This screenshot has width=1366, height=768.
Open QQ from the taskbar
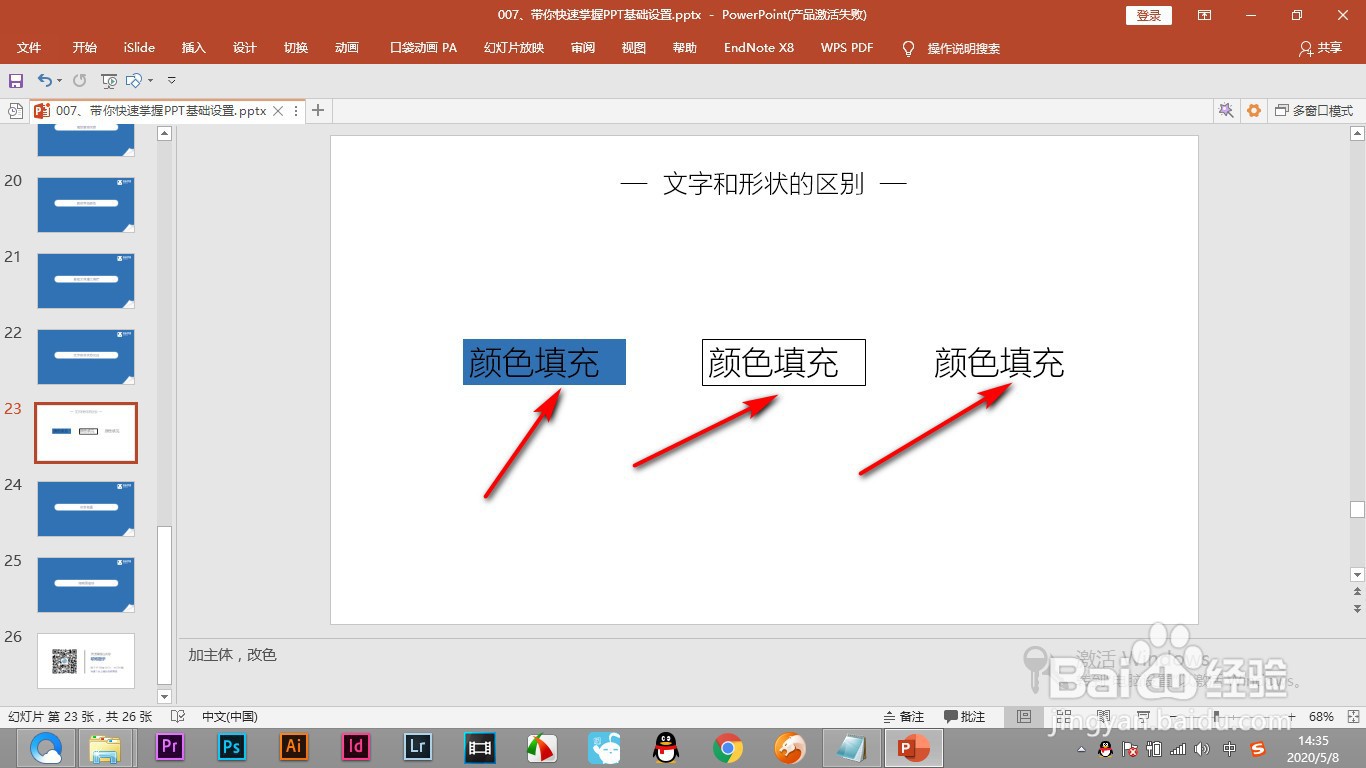click(x=665, y=747)
